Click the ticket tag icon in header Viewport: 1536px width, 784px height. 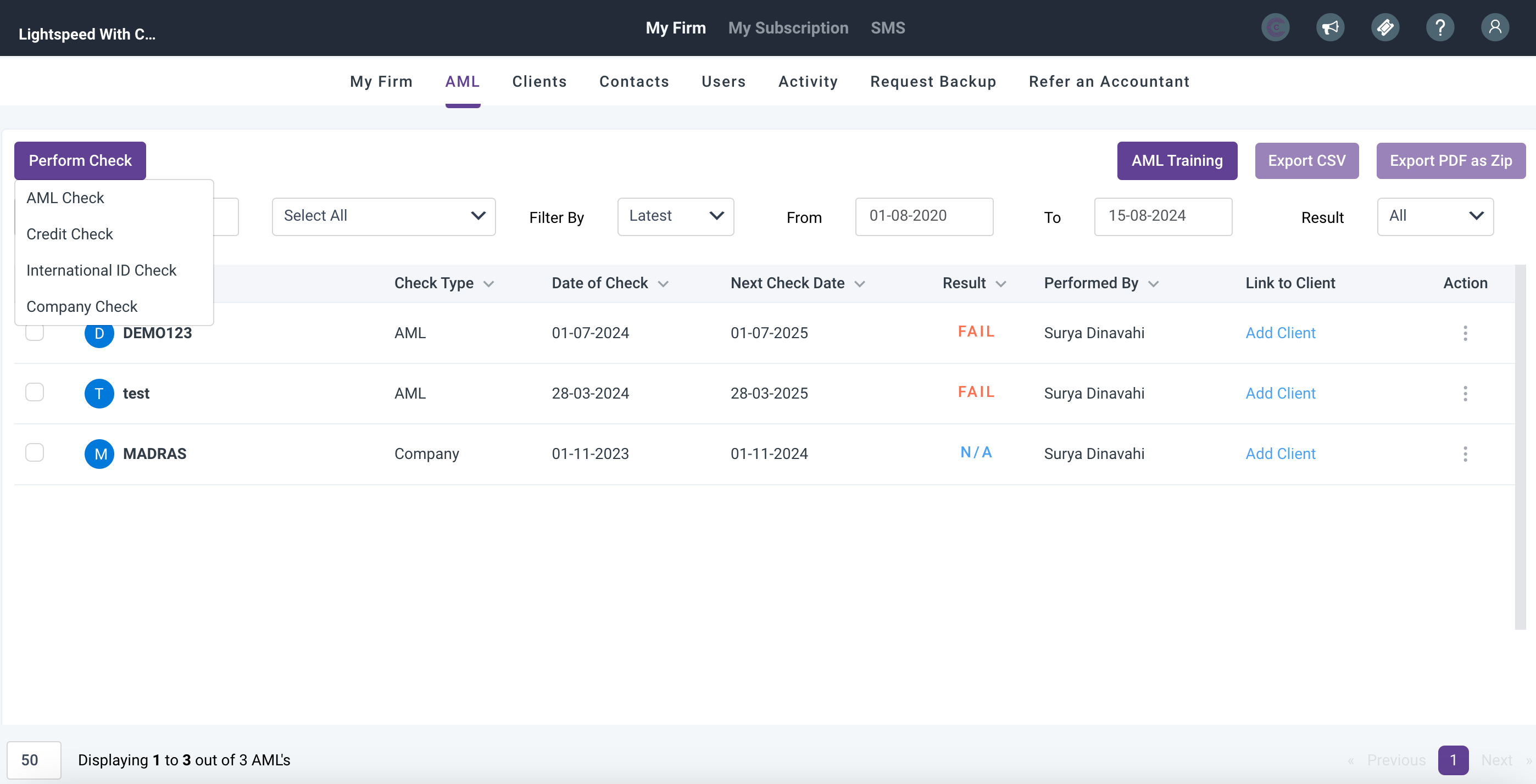1384,27
